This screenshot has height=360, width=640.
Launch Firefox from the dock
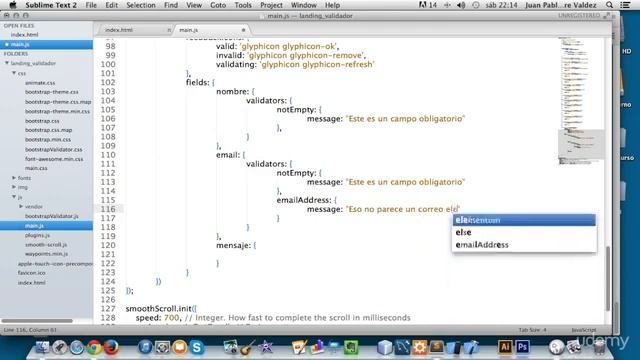111,347
